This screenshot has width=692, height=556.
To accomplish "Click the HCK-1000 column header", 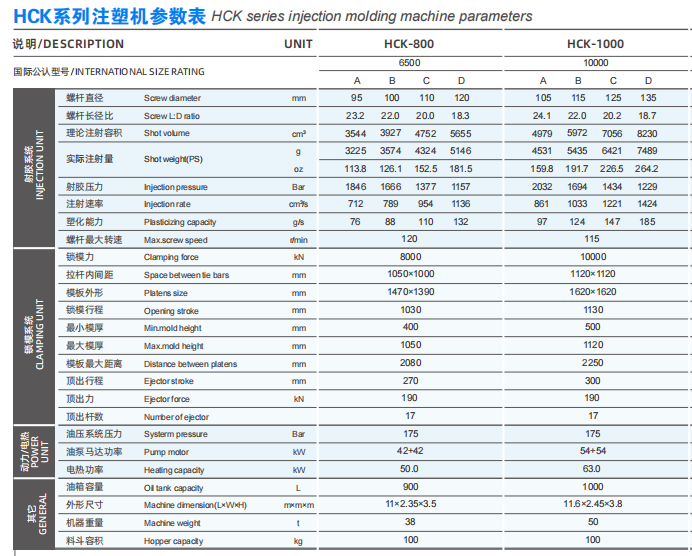I will 595,44.
